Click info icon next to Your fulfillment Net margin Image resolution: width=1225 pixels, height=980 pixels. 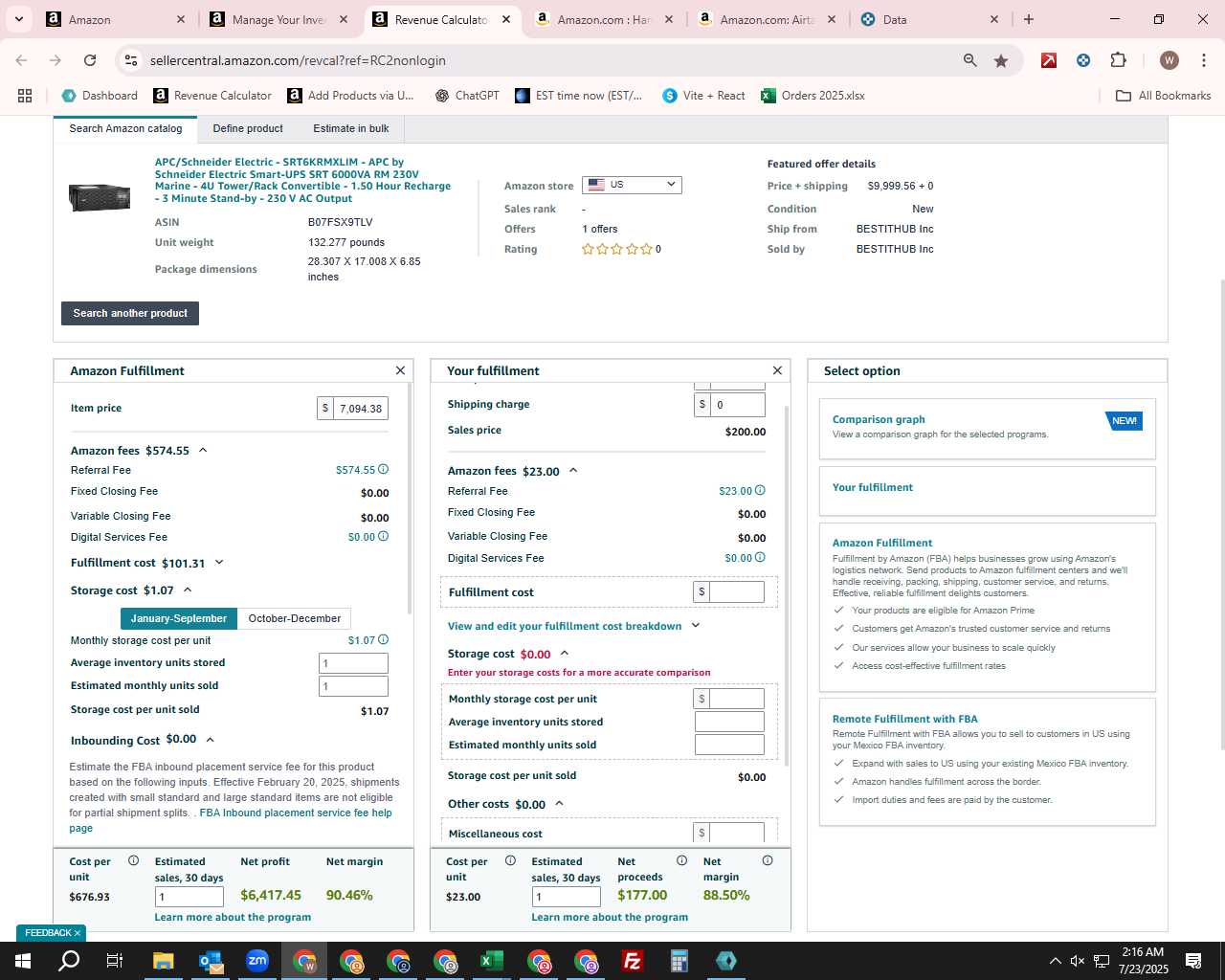click(768, 860)
